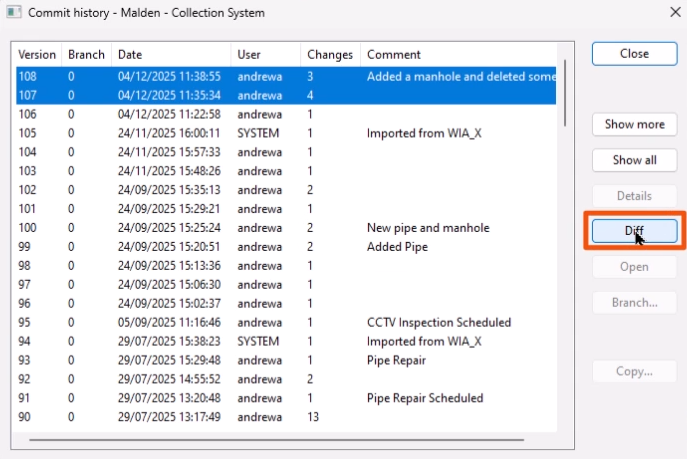Select version 103 row
Viewport: 687px width, 459px height.
click(x=286, y=171)
